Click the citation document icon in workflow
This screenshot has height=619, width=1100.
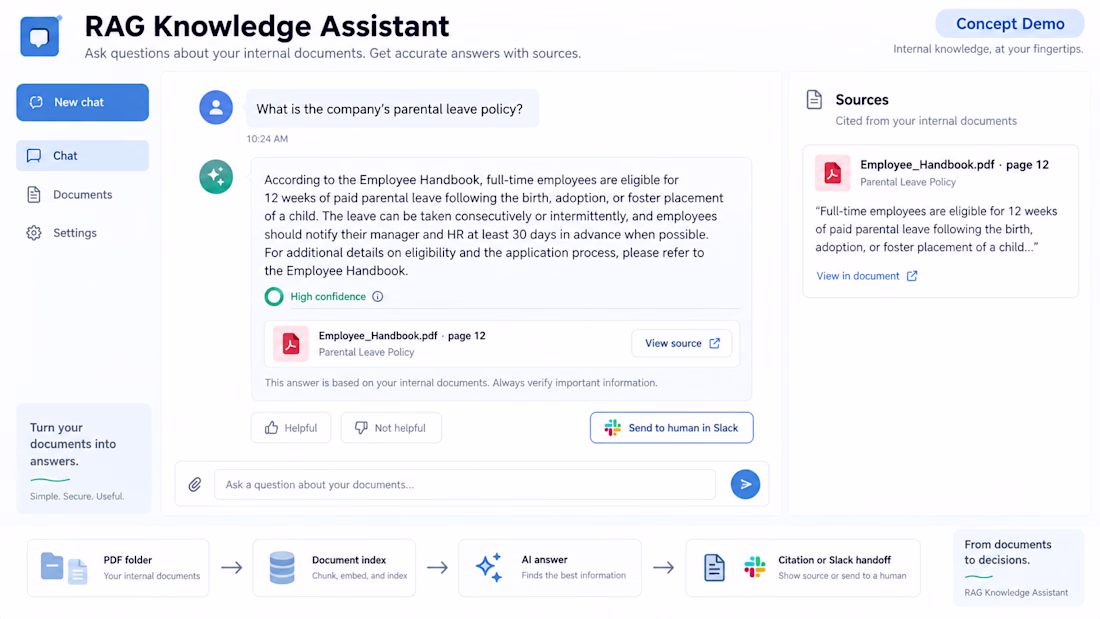(x=714, y=568)
